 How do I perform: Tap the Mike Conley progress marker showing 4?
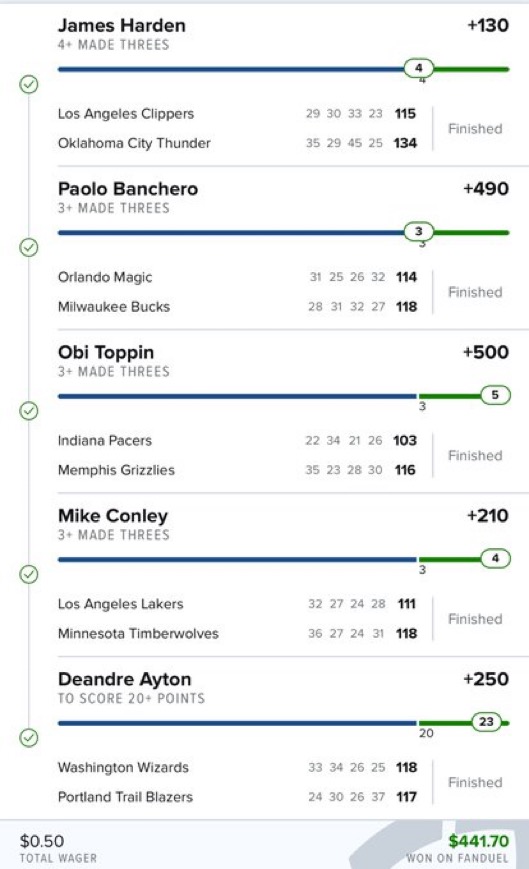495,558
